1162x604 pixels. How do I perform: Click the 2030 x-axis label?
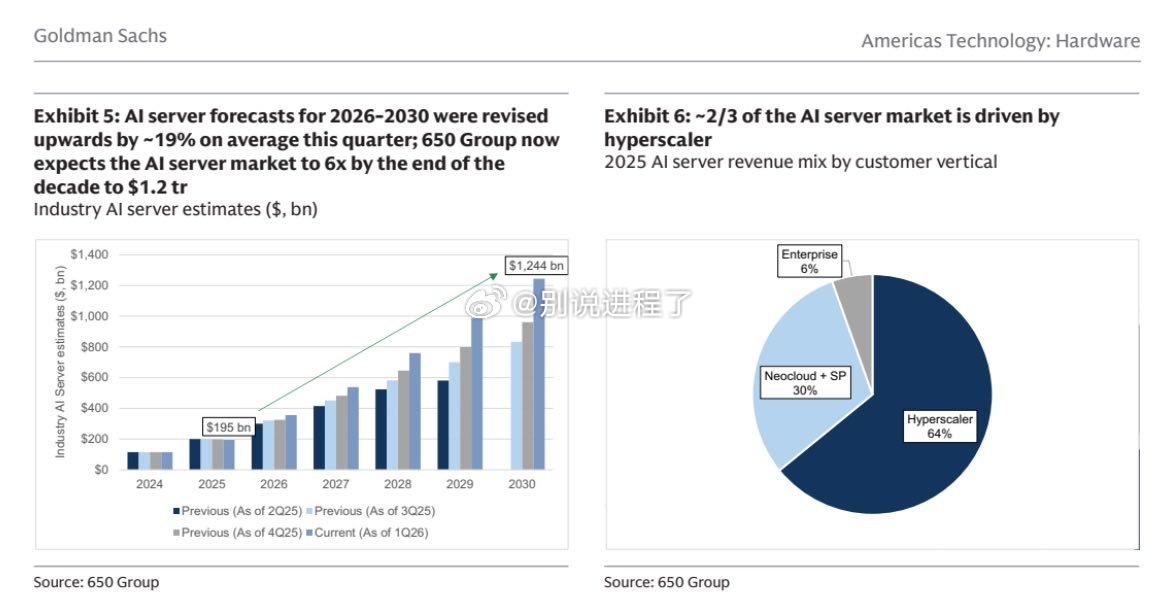coord(522,484)
